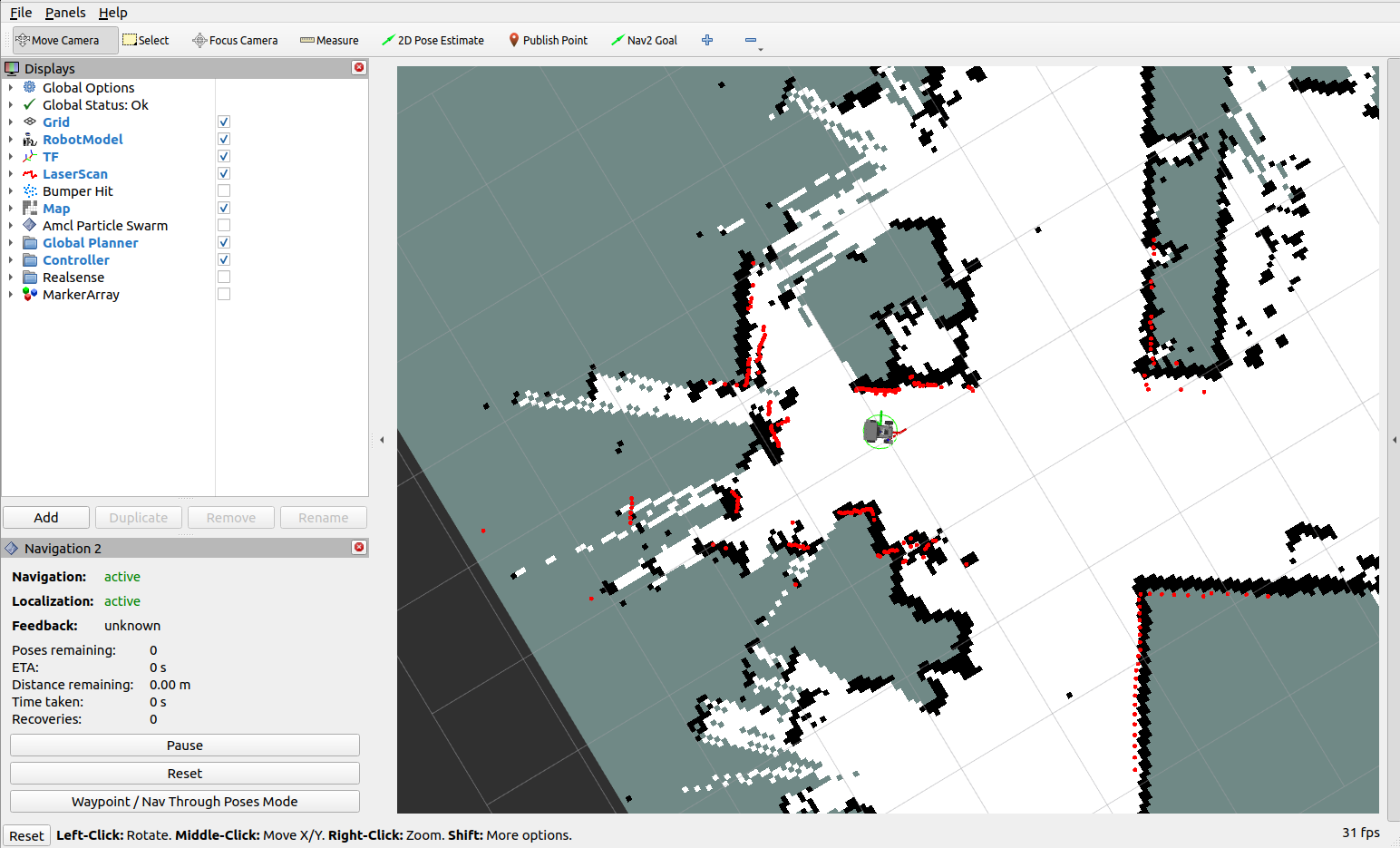Toggle the LaserScan checkbox off
Screen dimensions: 1400x848
[x=224, y=173]
